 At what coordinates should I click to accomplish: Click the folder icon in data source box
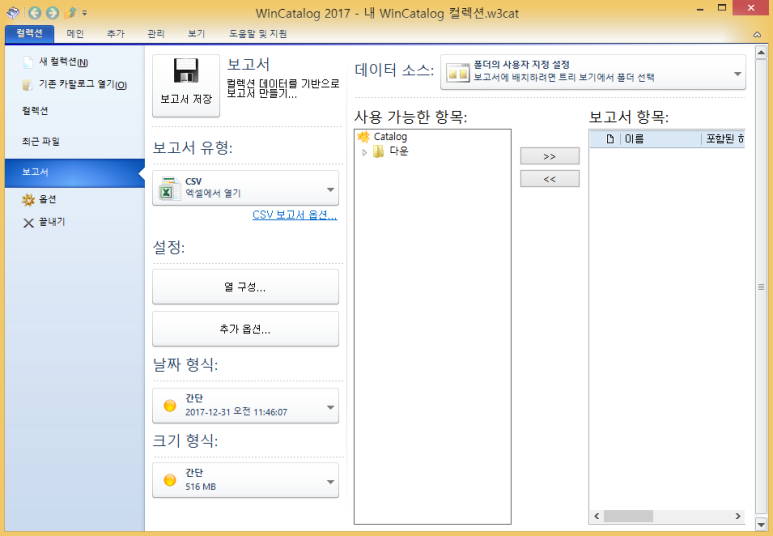click(458, 72)
